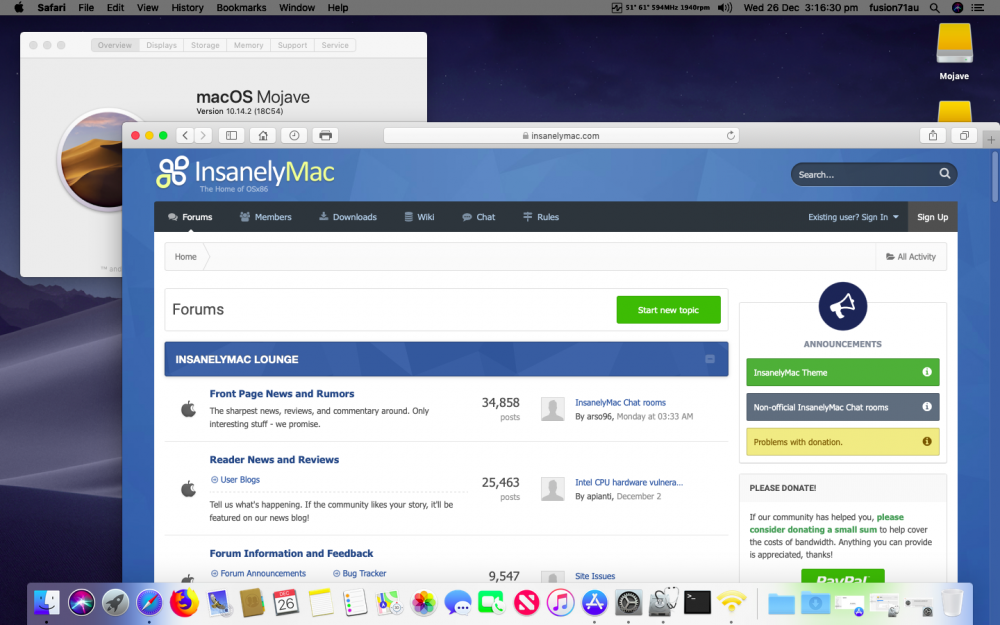The height and width of the screenshot is (625, 1000).
Task: Show browsing history clock icon
Action: (x=294, y=135)
